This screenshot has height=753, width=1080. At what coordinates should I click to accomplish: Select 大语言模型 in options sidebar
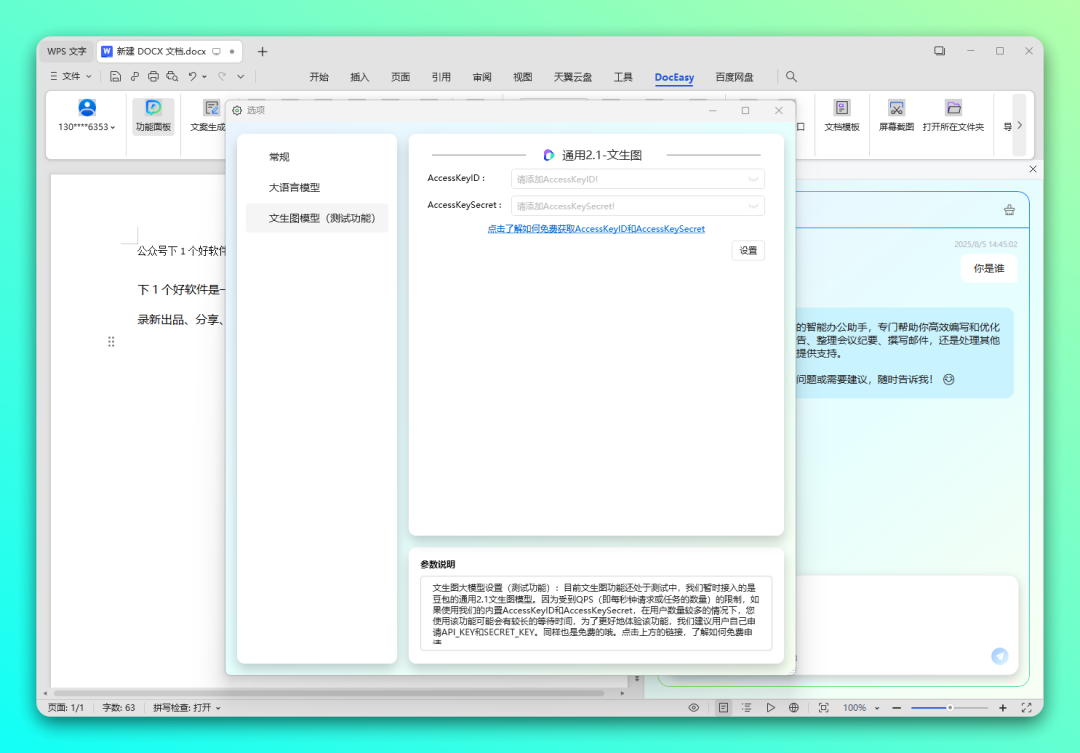[x=294, y=187]
